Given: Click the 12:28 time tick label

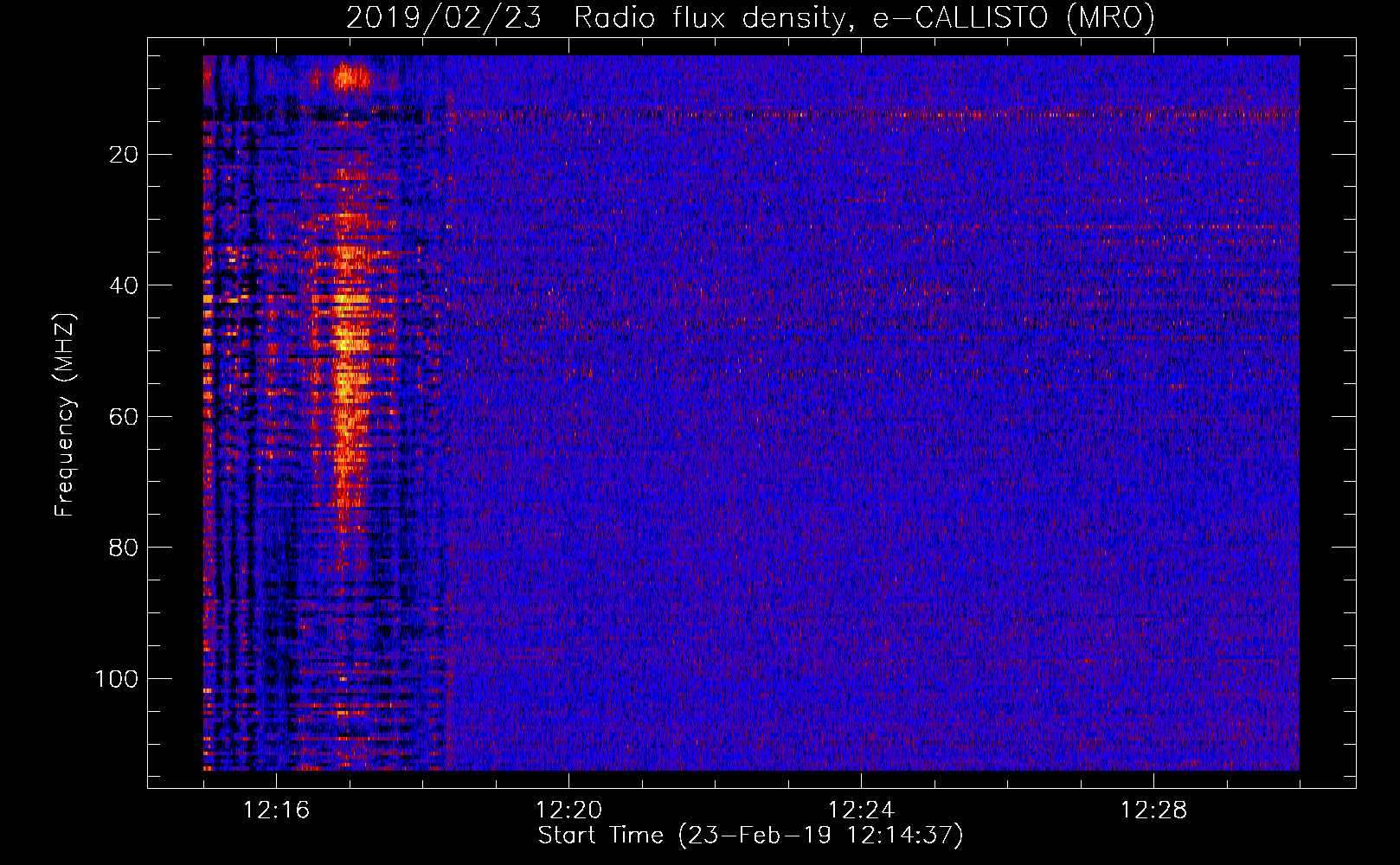Looking at the screenshot, I should pyautogui.click(x=1153, y=811).
